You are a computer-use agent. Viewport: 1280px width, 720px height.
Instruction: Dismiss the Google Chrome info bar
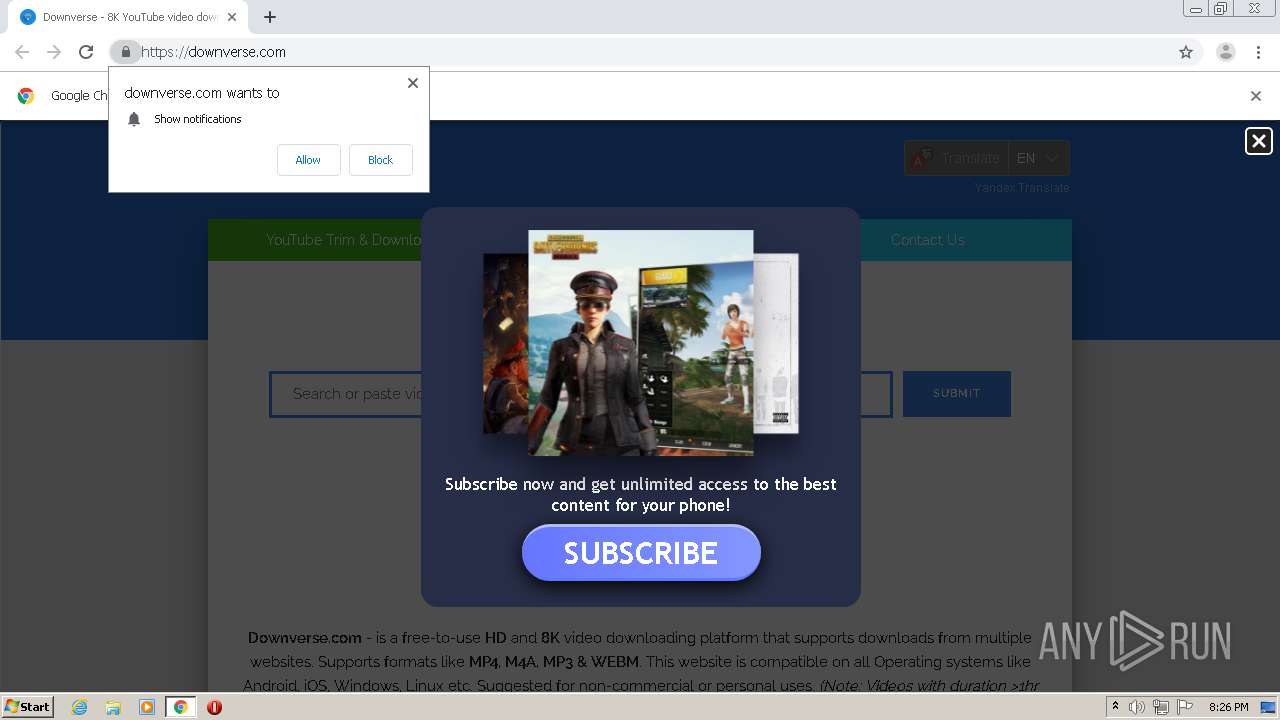click(1255, 96)
